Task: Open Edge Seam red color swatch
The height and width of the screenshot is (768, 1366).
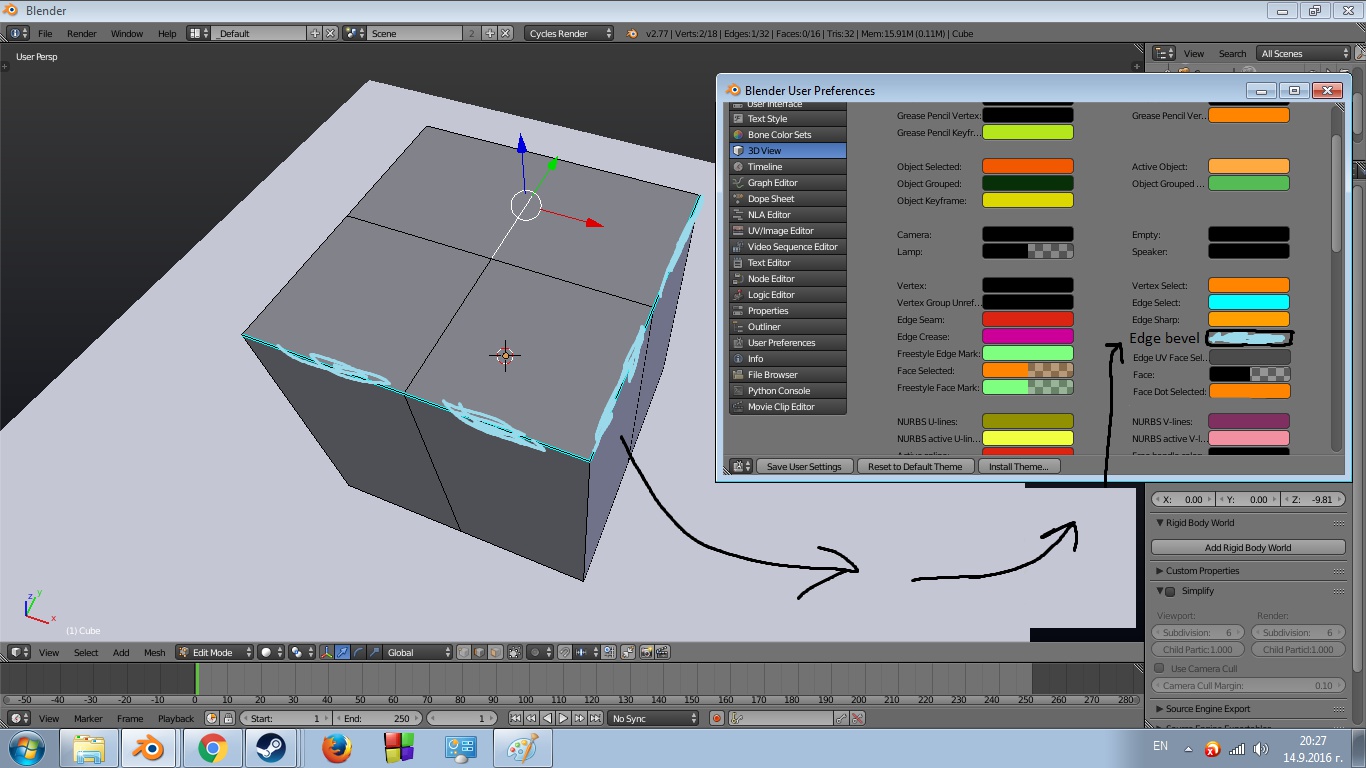Action: pyautogui.click(x=1027, y=319)
